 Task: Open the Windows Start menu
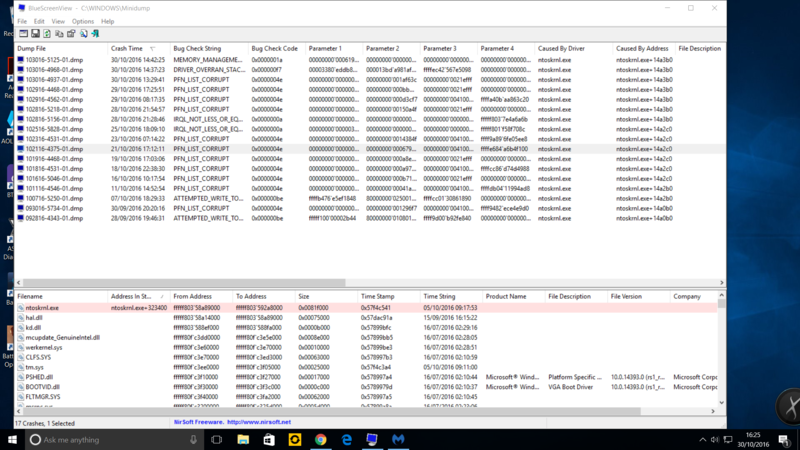click(12, 440)
